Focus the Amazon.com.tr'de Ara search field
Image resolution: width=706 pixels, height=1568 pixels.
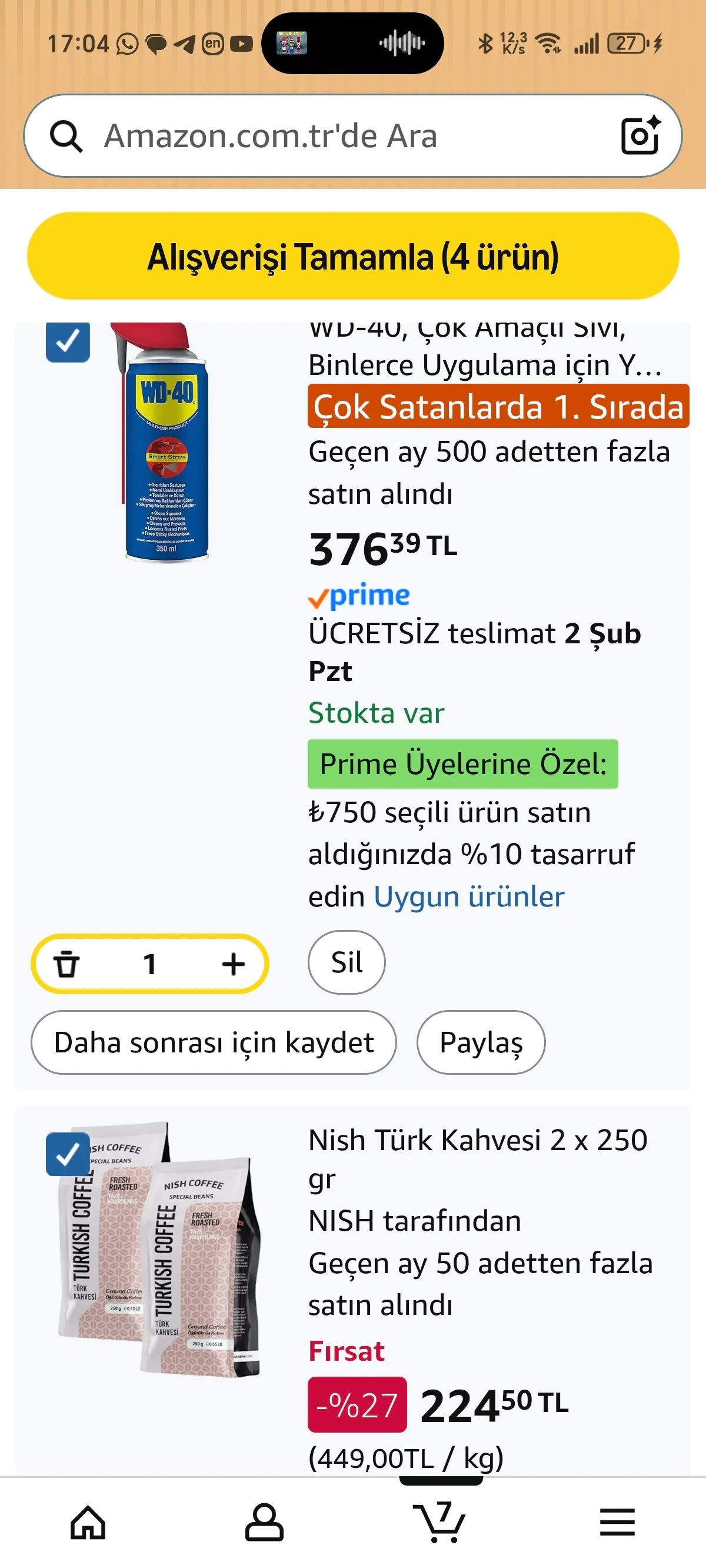[341, 136]
